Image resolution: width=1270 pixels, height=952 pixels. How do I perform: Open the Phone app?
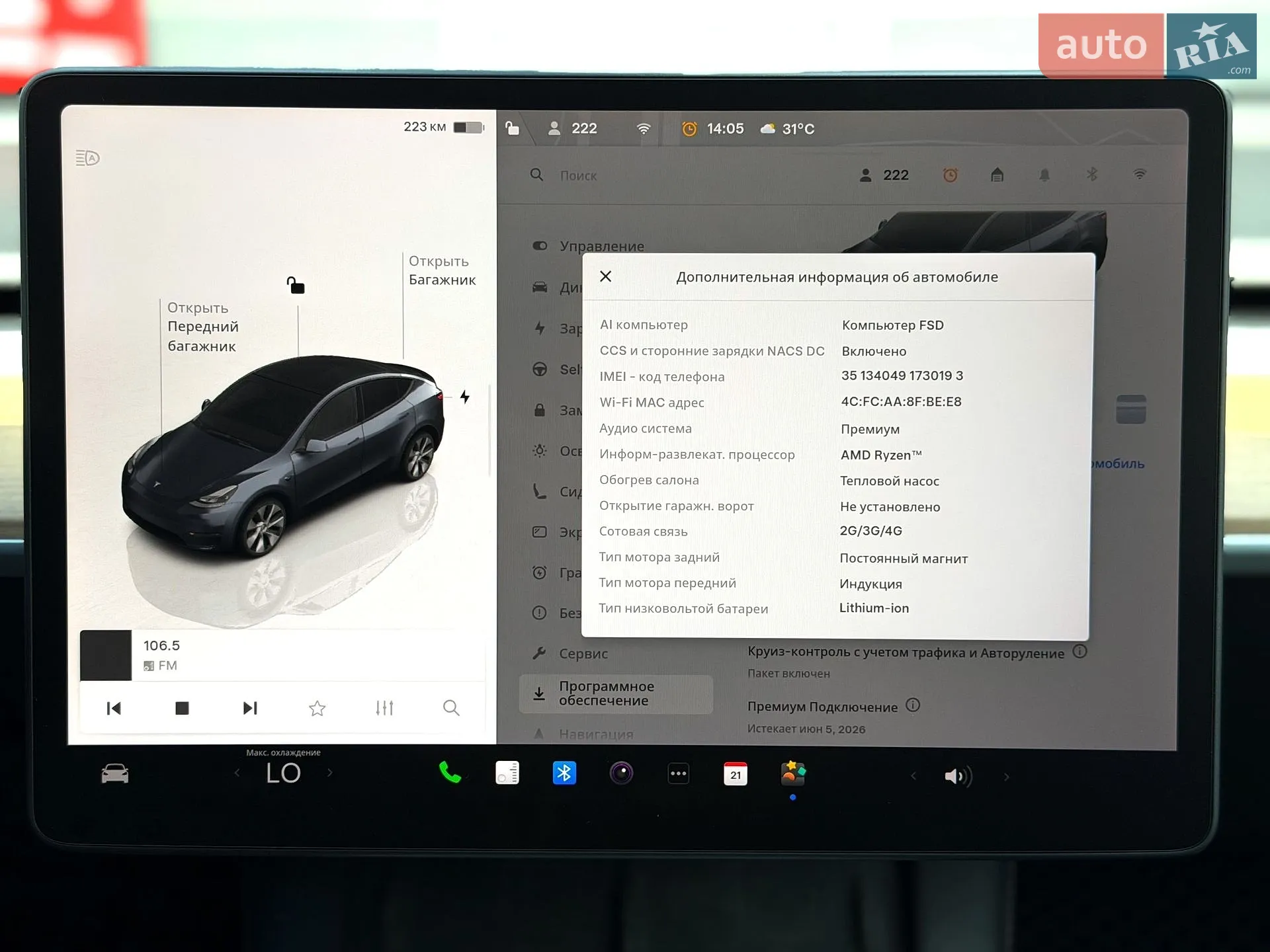[x=450, y=772]
